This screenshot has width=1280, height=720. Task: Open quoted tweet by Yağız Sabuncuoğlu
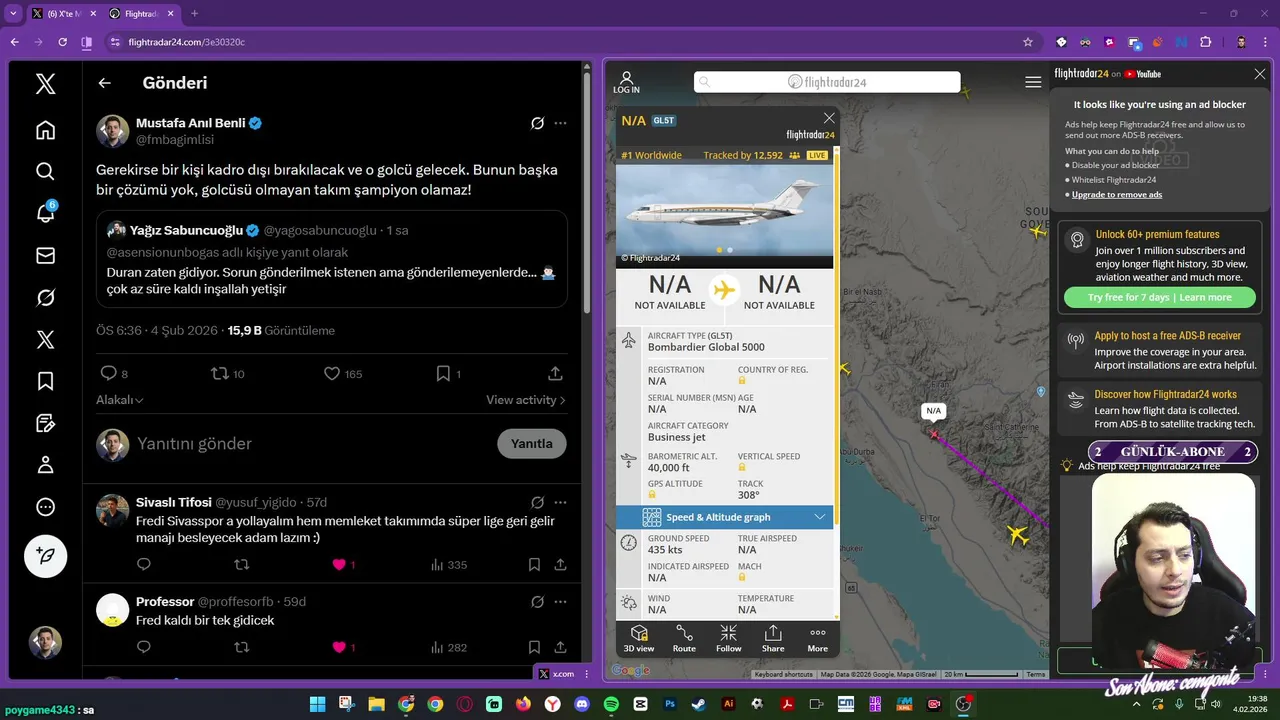(331, 258)
